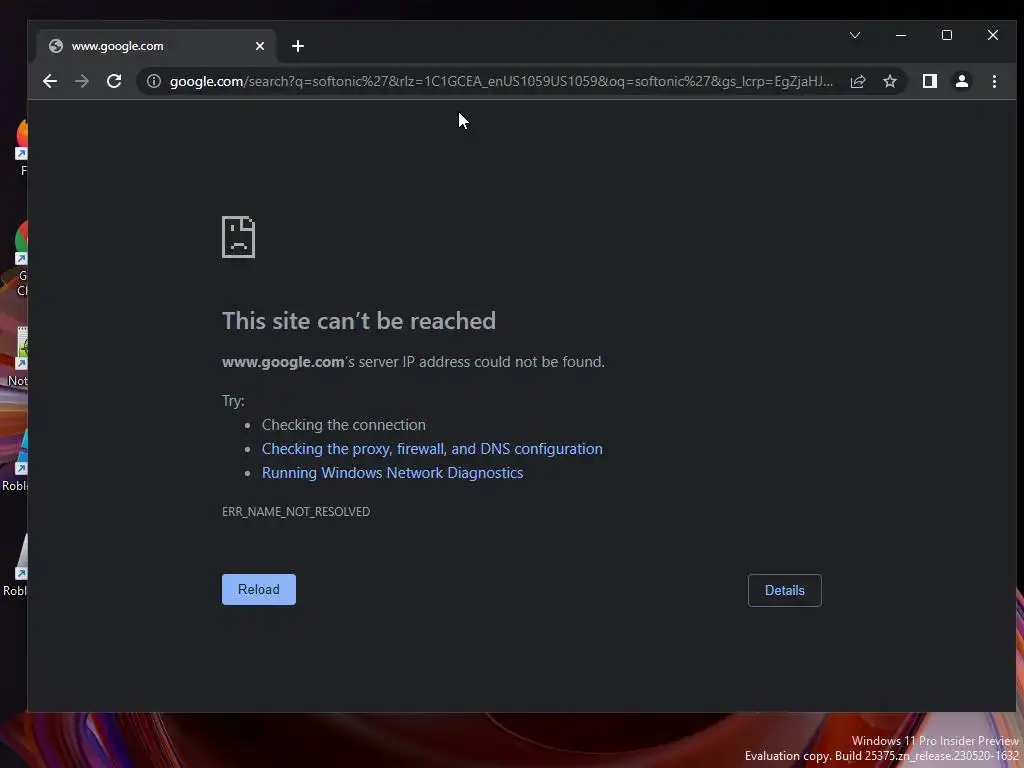This screenshot has height=768, width=1024.
Task: Select the www.google.com tab
Action: [157, 46]
